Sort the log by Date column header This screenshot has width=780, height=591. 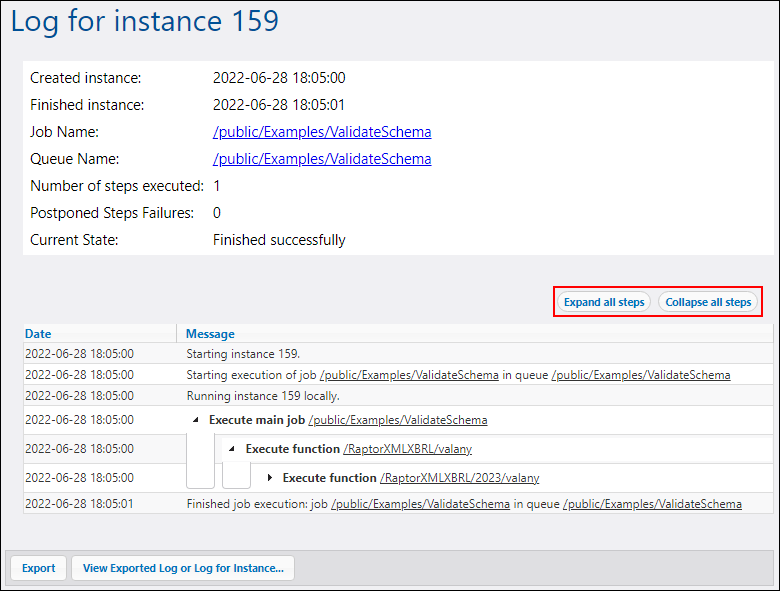coord(38,334)
